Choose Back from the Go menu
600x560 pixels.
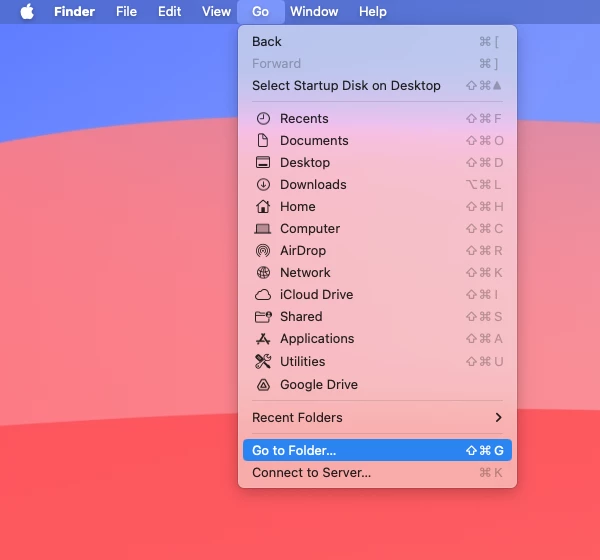[x=377, y=41]
